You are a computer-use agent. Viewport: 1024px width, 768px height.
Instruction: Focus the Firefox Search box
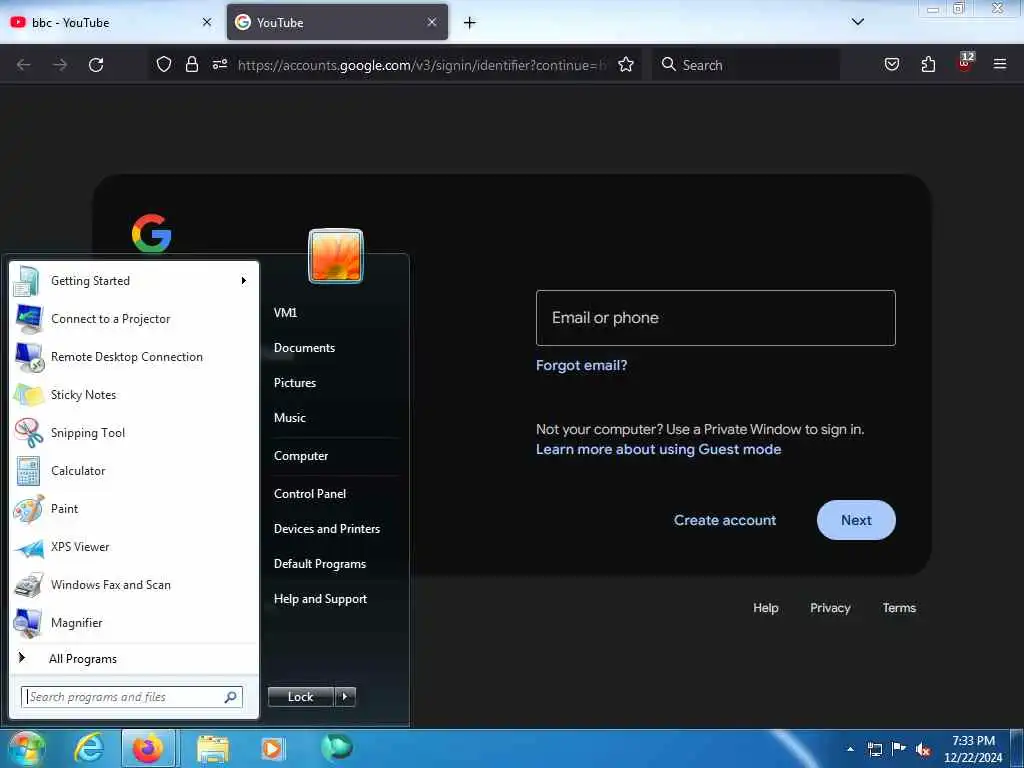pos(746,65)
